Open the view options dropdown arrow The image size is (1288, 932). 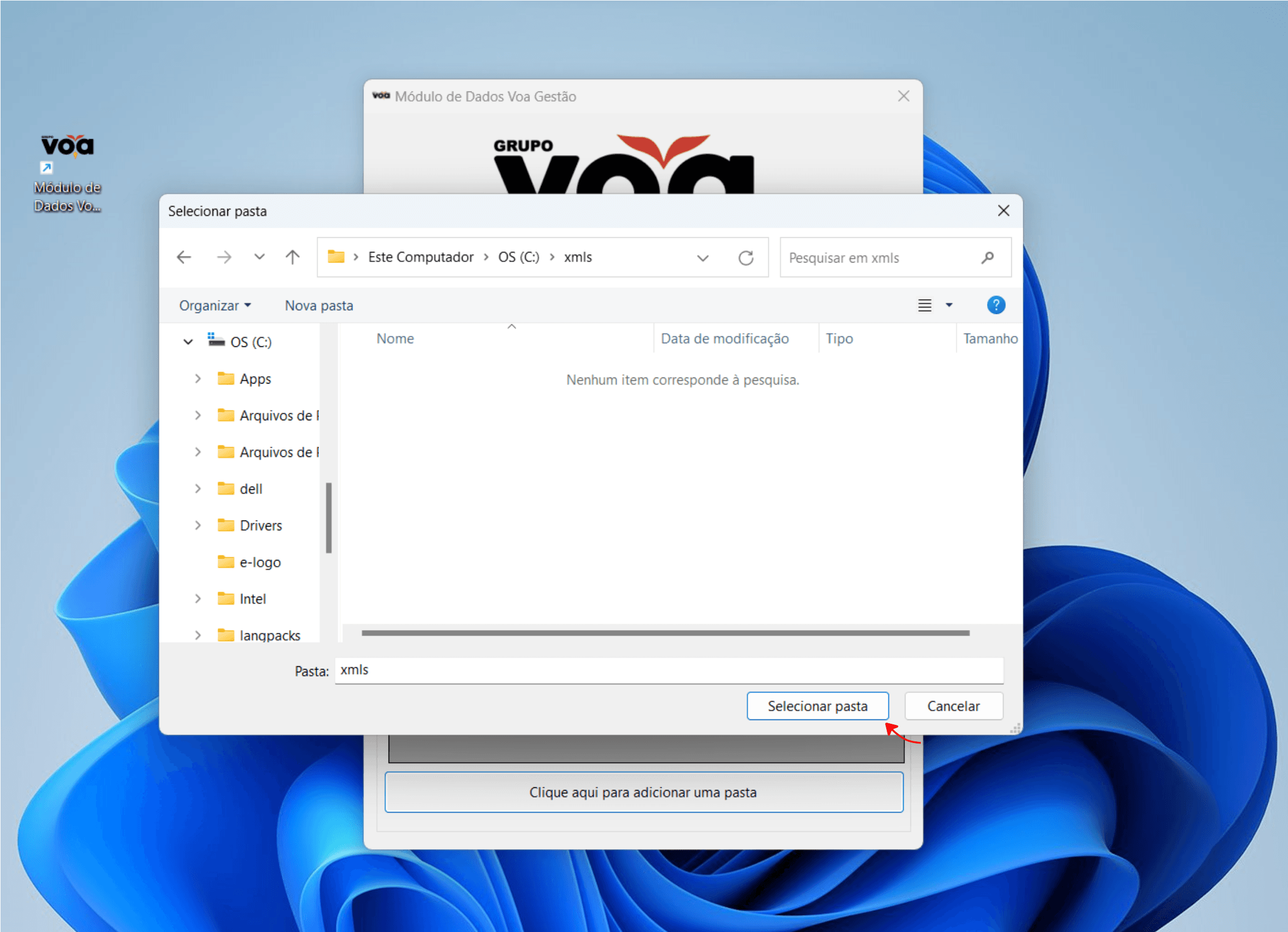[x=948, y=305]
